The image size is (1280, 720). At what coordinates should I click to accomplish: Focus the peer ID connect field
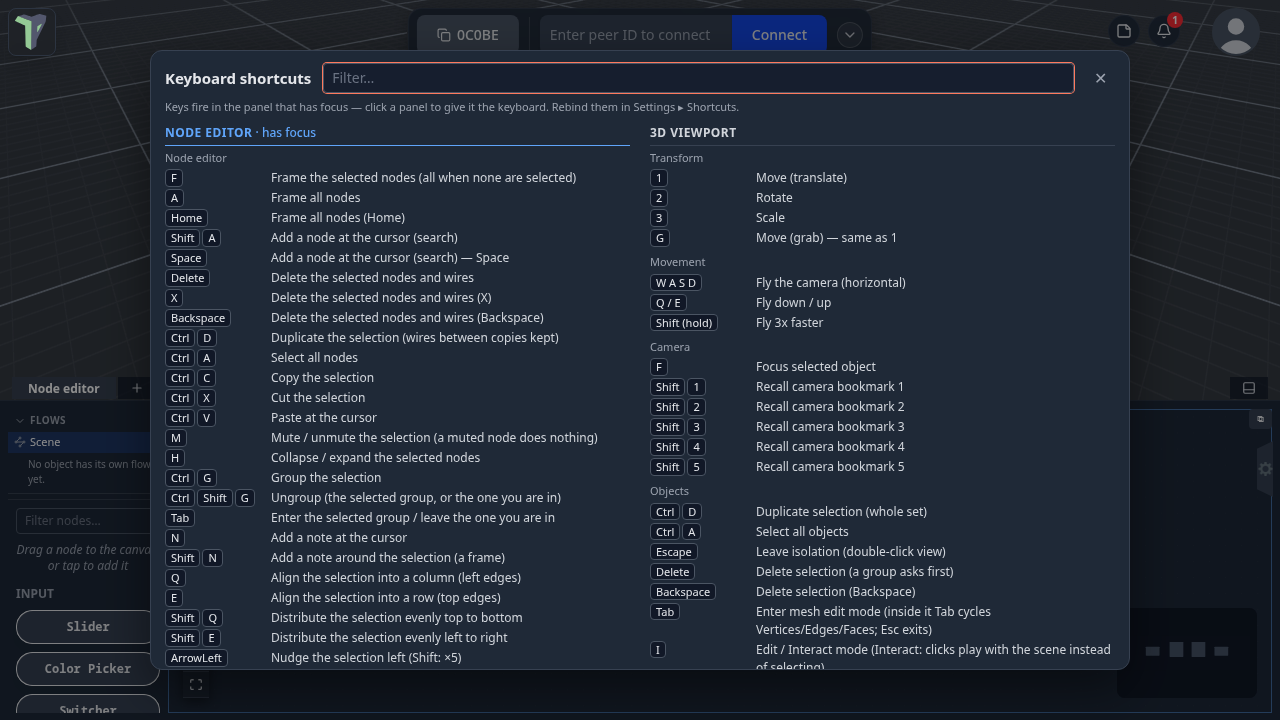click(636, 35)
